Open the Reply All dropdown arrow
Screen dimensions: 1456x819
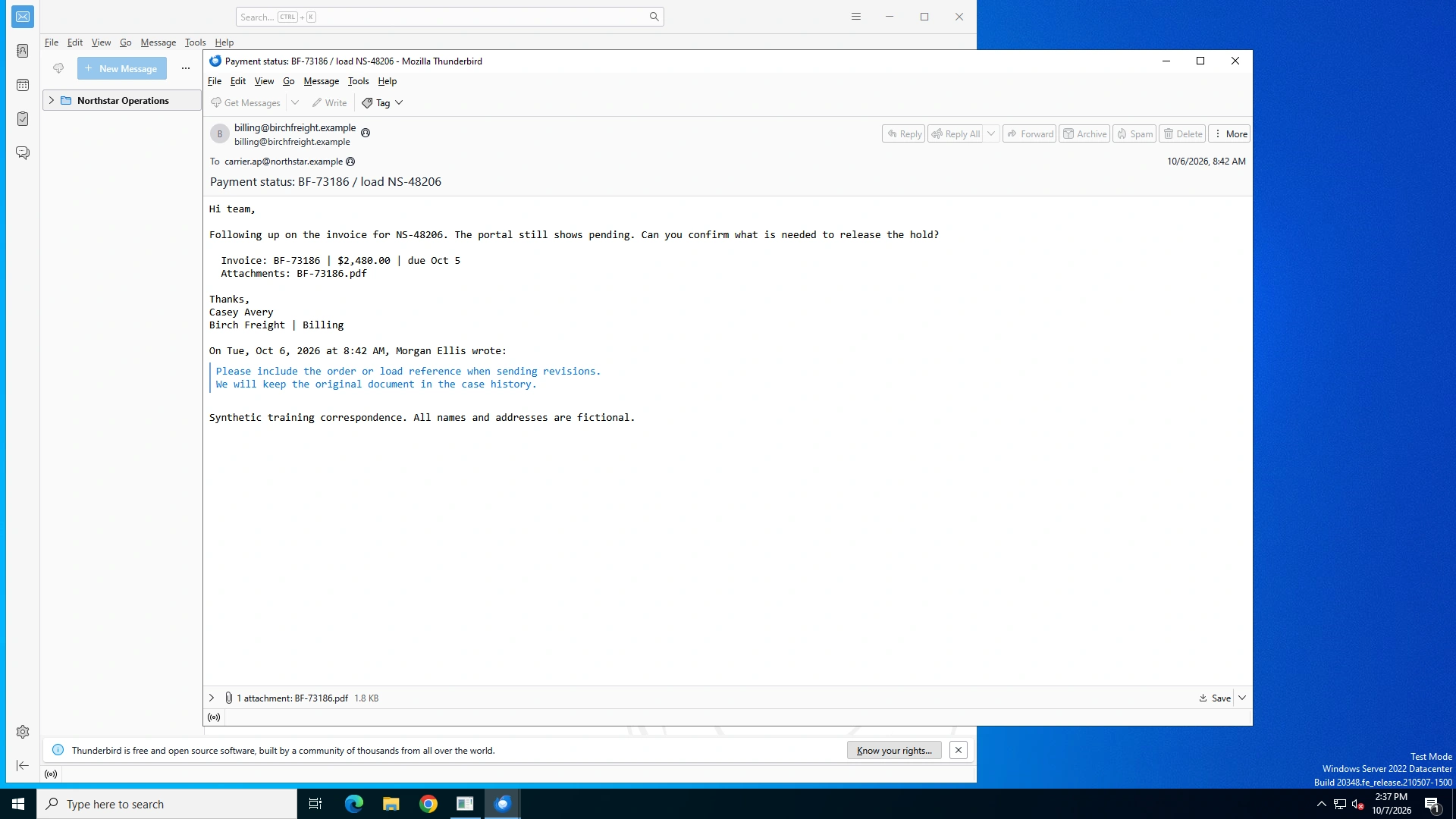[x=991, y=133]
